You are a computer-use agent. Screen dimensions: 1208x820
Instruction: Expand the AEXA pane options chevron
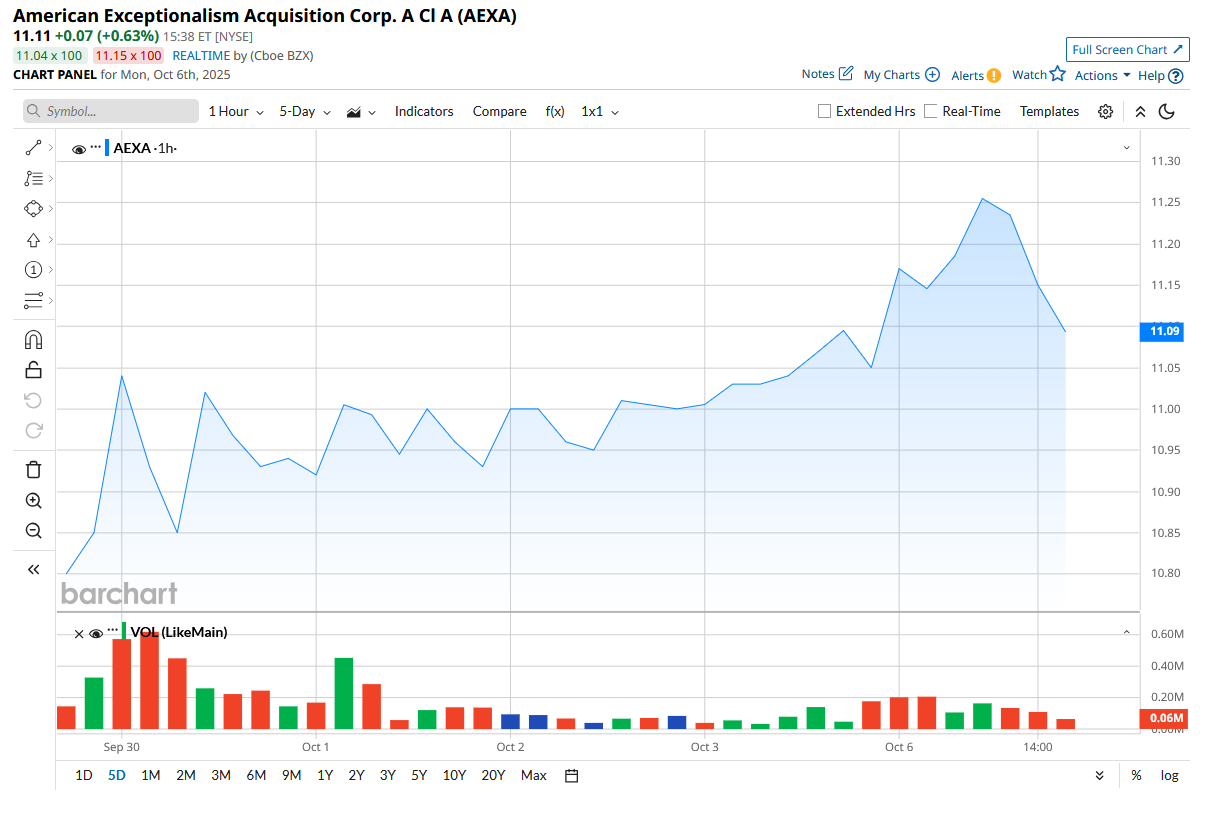1126,148
